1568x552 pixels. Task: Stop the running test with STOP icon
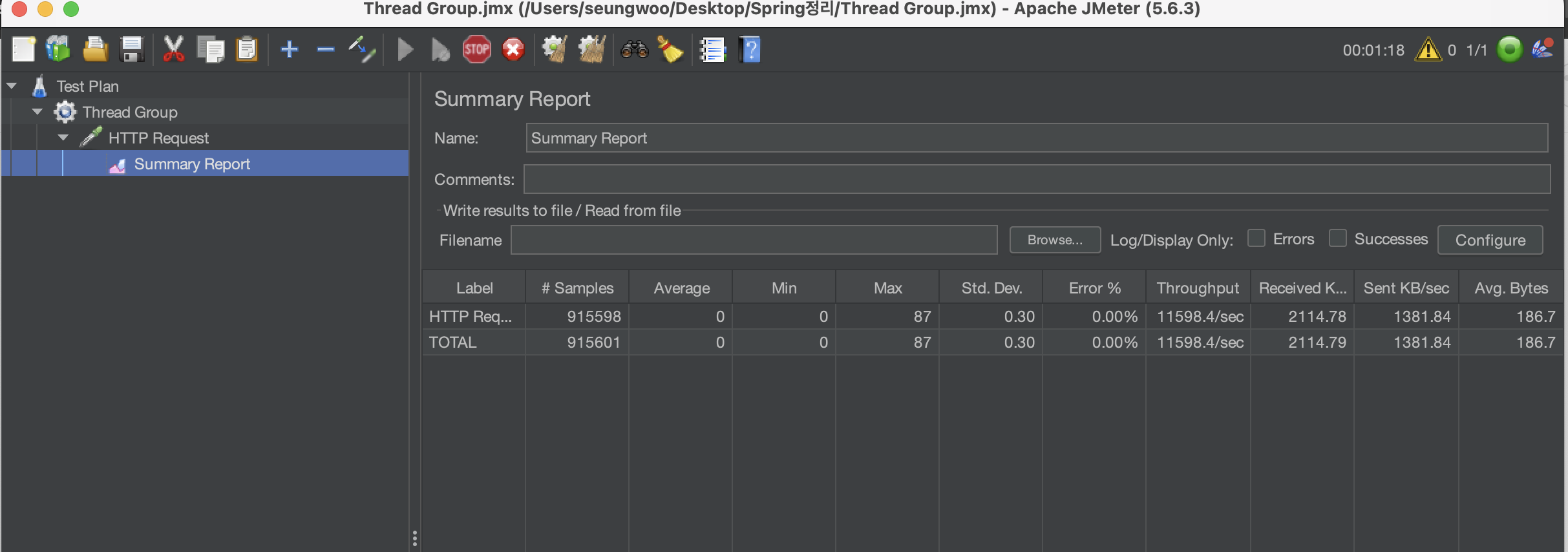(x=477, y=49)
